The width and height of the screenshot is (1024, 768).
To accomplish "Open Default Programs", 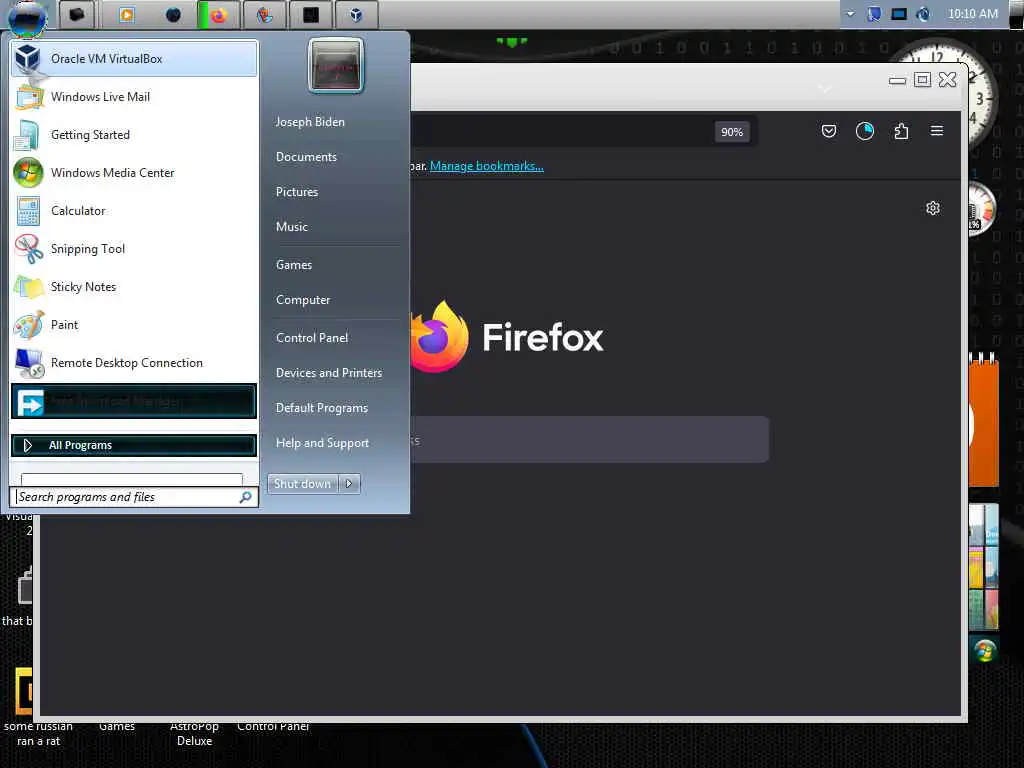I will point(322,408).
